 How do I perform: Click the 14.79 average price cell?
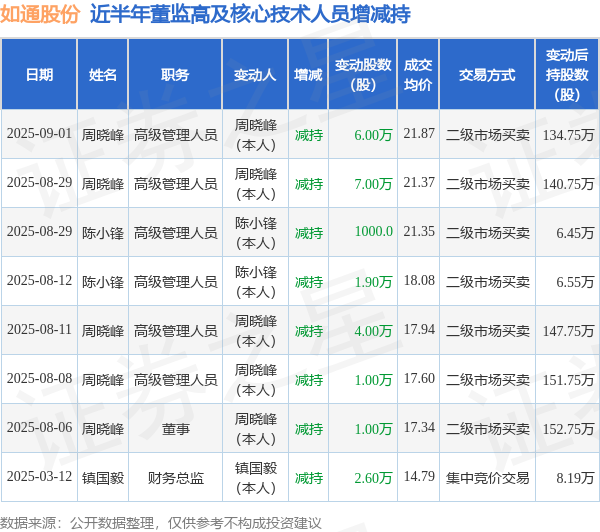[419, 477]
